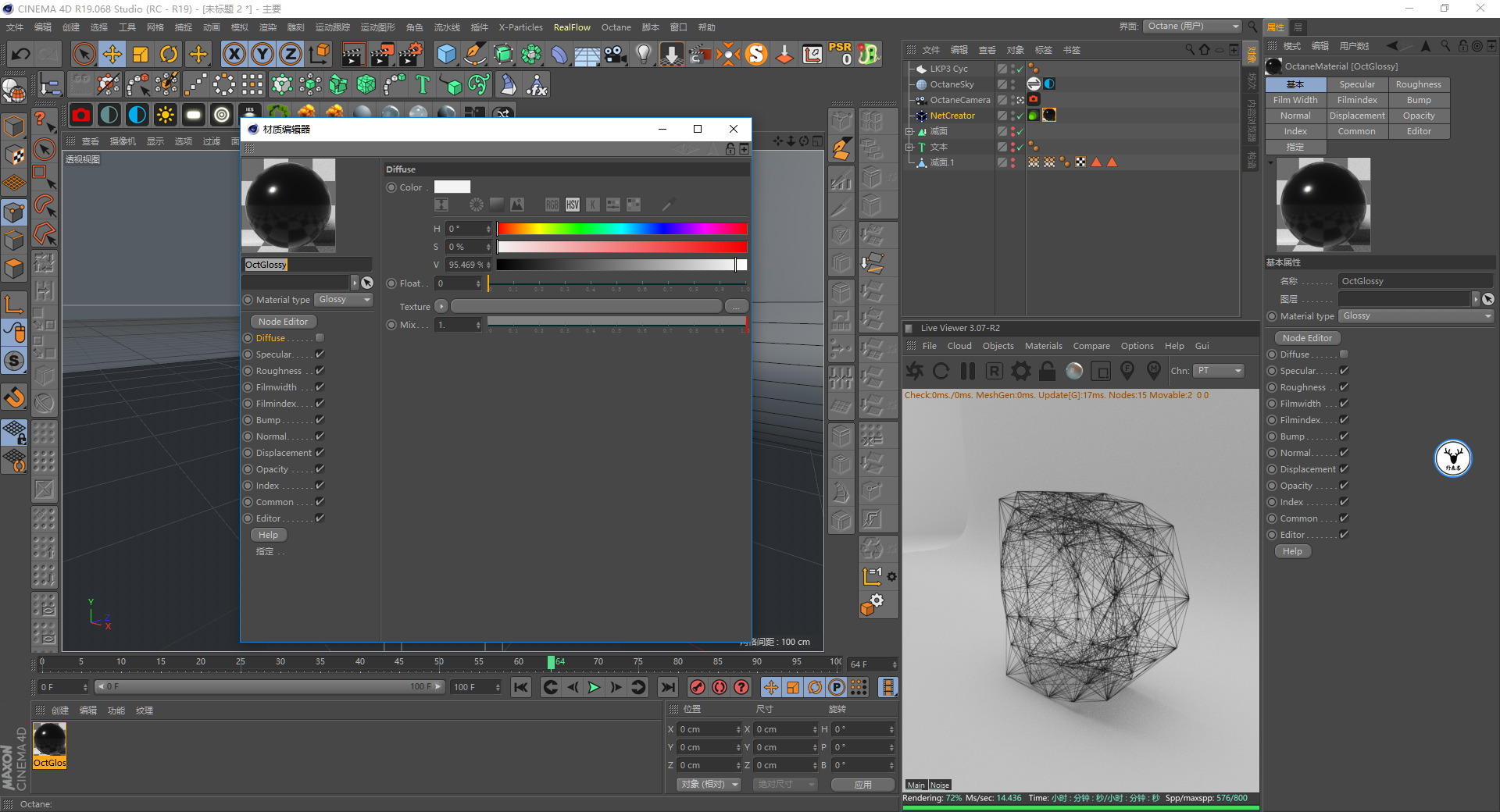Toggle Roughness checkbox in material editor
This screenshot has height=812, width=1500.
(320, 371)
